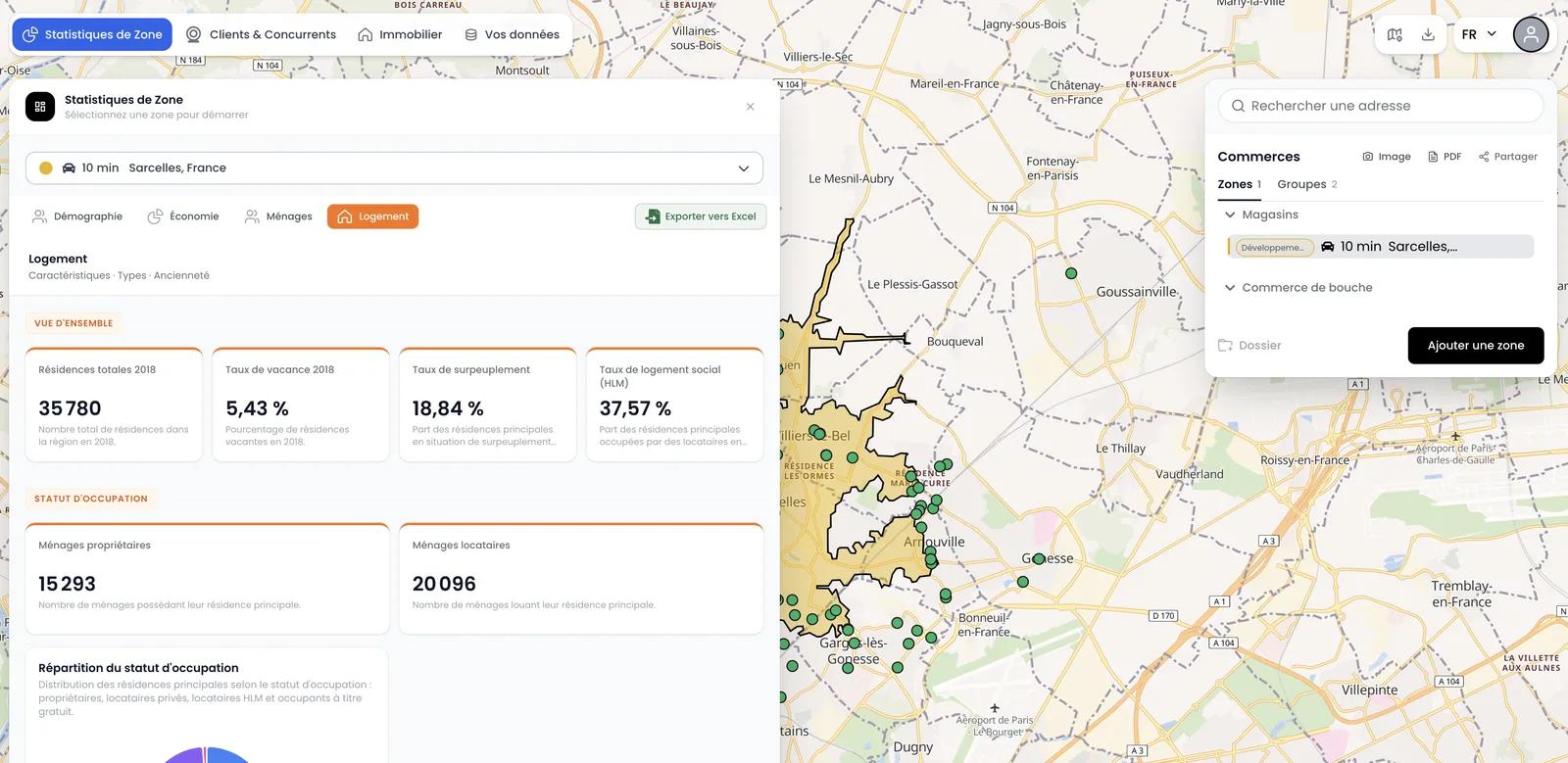Screen dimensions: 1568x763
Task: Click the Bouqueval map label
Action: click(x=955, y=342)
